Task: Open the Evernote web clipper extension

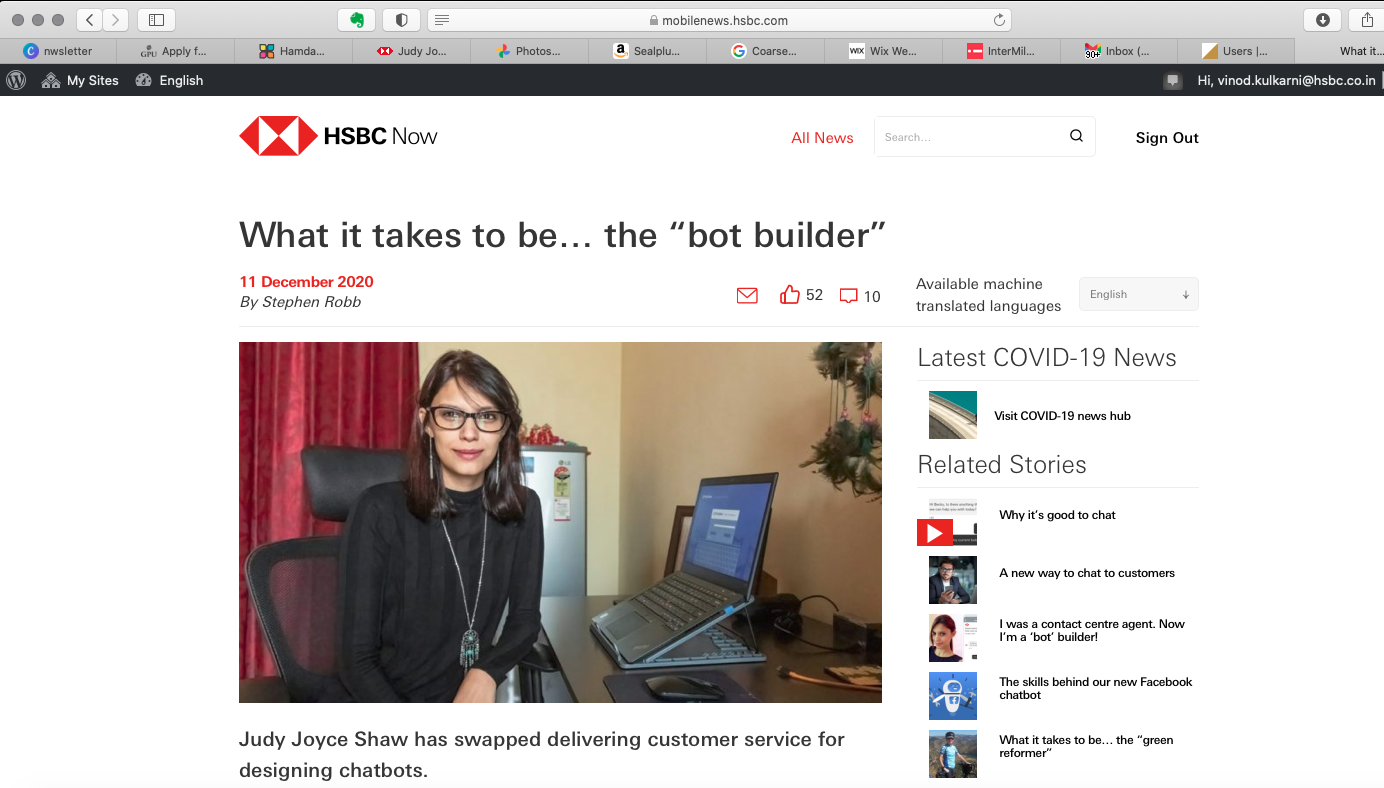Action: coord(357,20)
